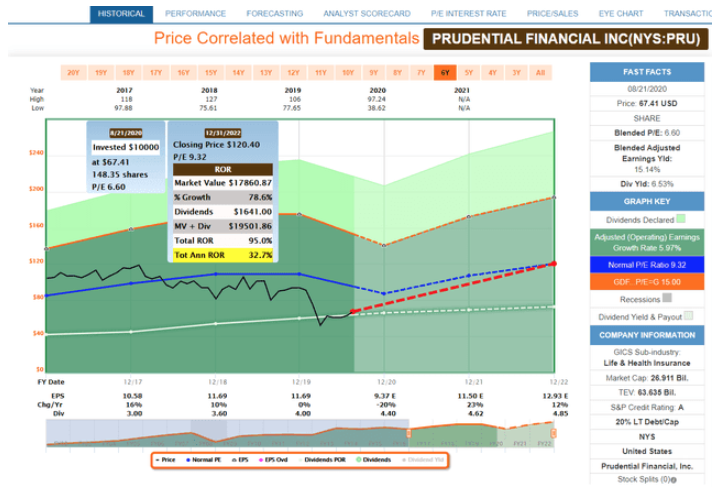Pick the 14Y time range
Screen dimensions: 717x487
pyautogui.click(x=238, y=73)
